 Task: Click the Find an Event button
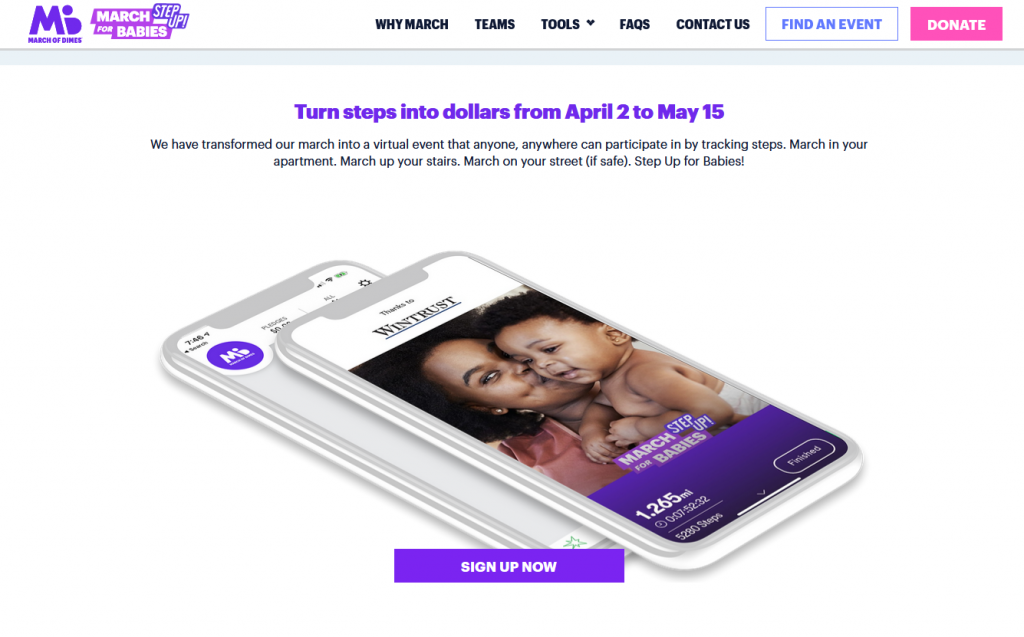pos(831,24)
